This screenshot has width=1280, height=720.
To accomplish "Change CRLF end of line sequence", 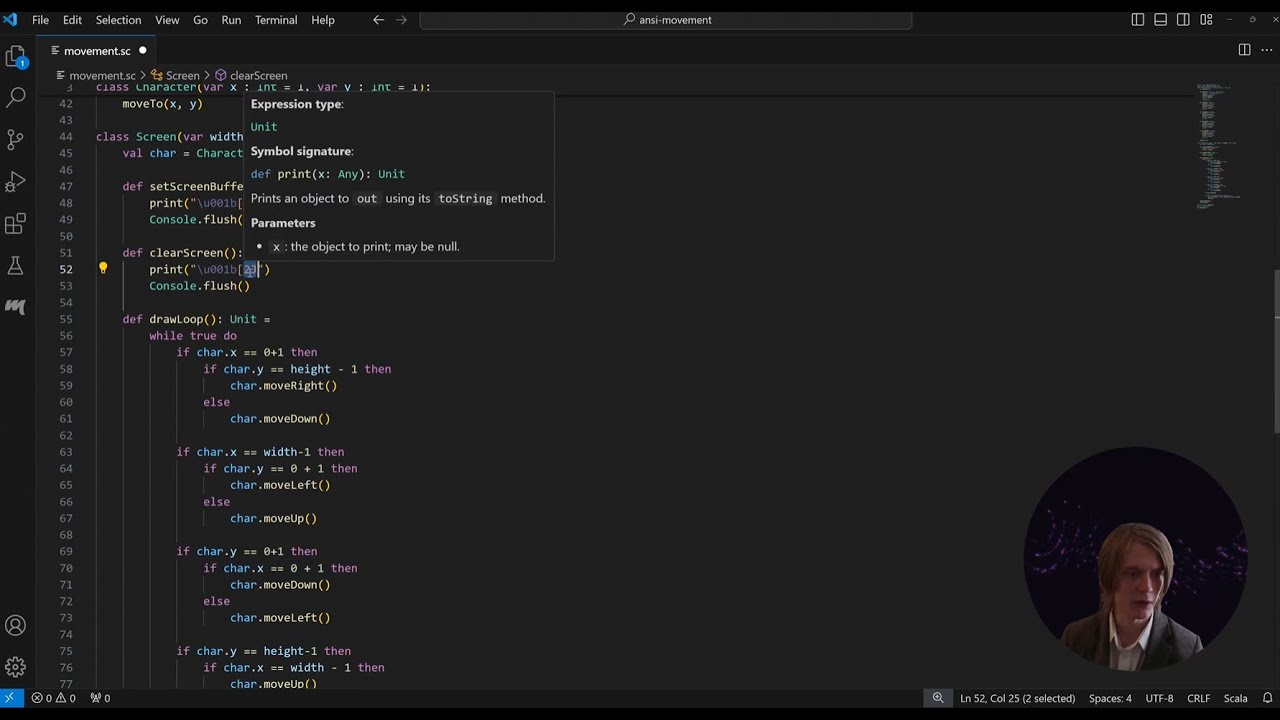I will [1198, 698].
